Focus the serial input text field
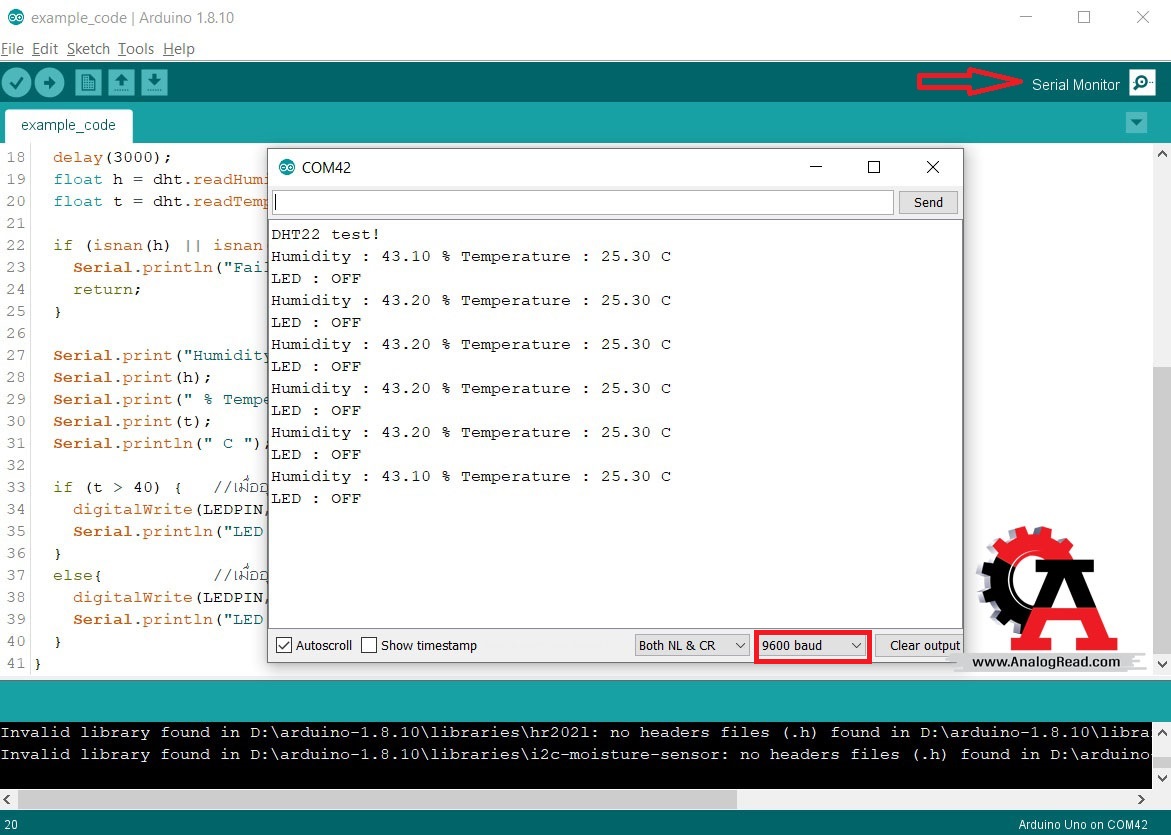 [583, 202]
